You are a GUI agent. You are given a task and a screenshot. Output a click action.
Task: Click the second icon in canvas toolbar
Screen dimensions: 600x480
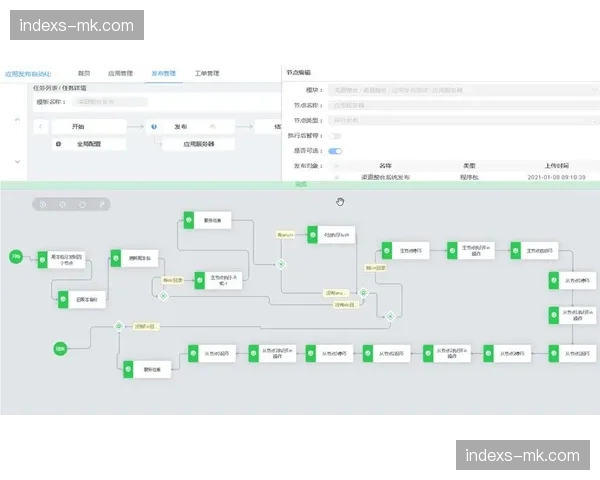click(x=63, y=204)
